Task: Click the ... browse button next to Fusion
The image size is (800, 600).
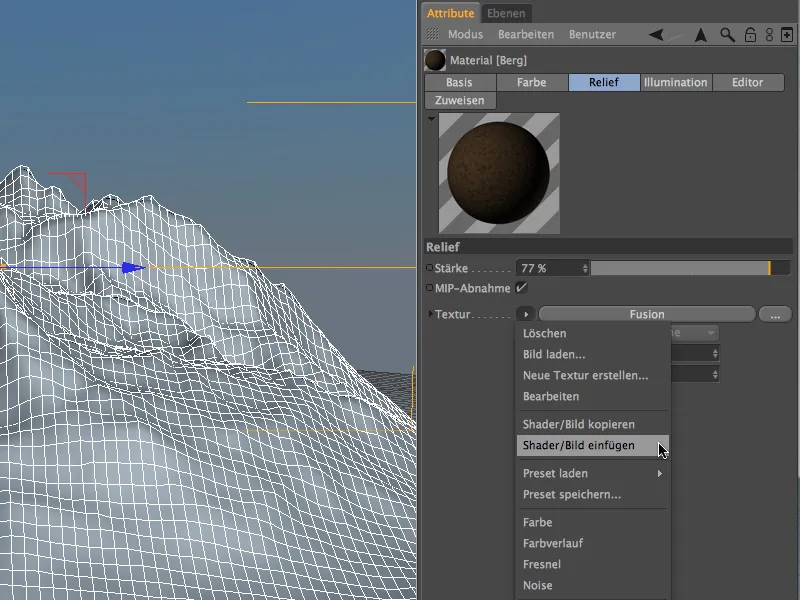Action: [x=775, y=314]
